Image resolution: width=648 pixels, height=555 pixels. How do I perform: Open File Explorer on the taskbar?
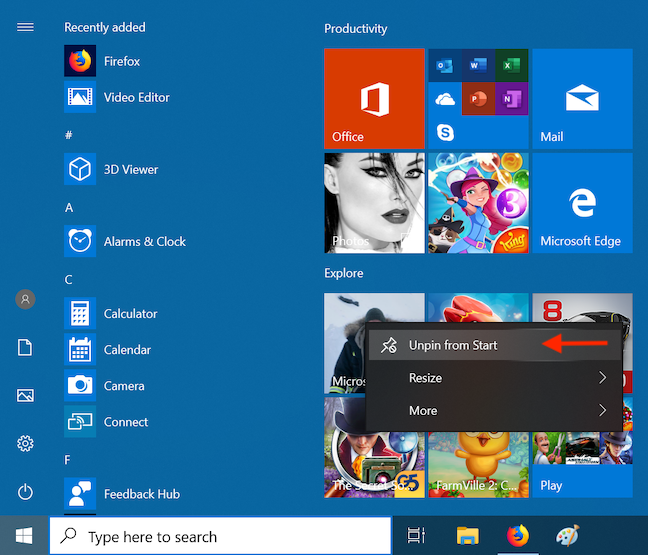[467, 536]
